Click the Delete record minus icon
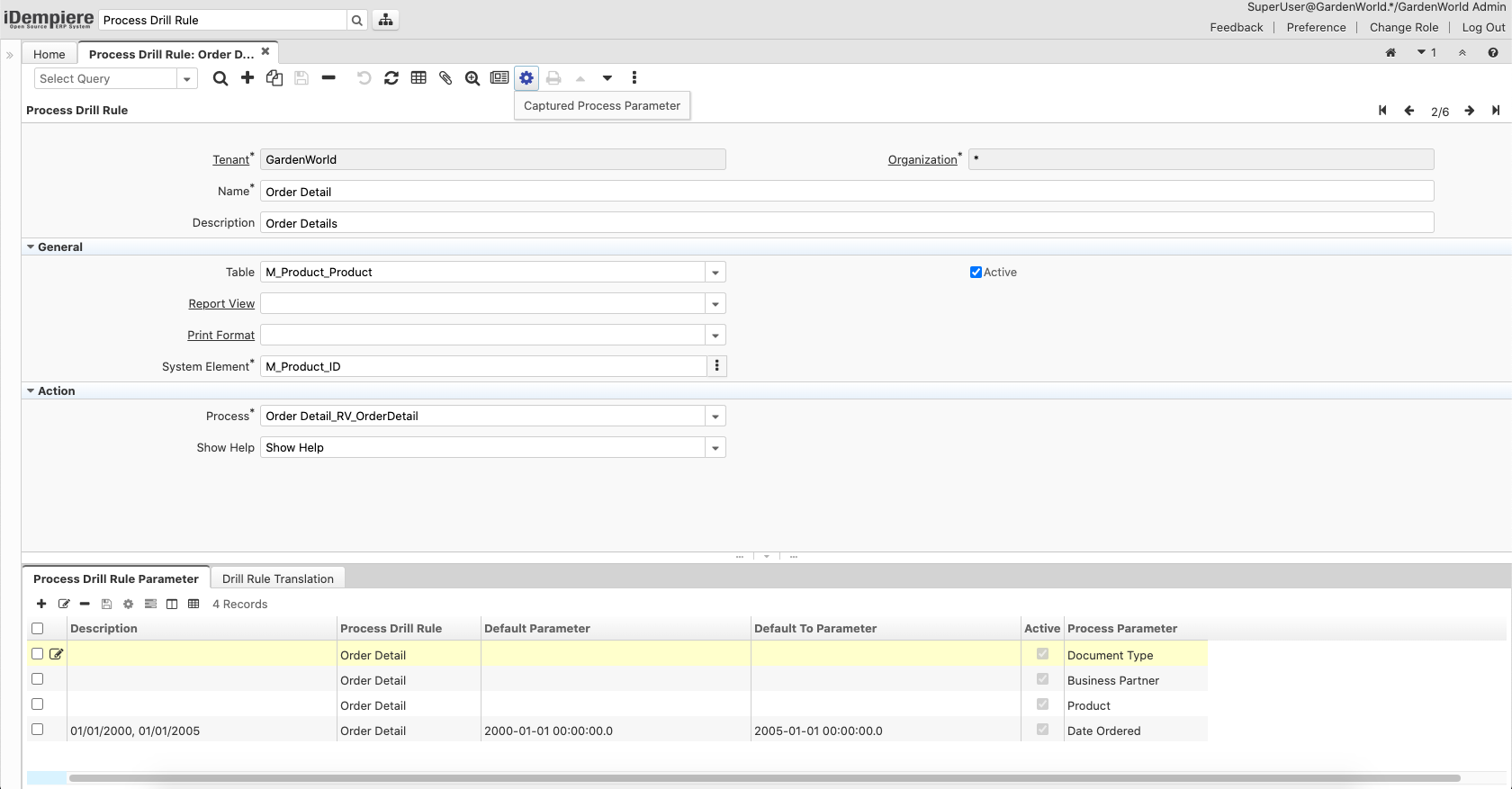Viewport: 1512px width, 789px height. pos(328,78)
